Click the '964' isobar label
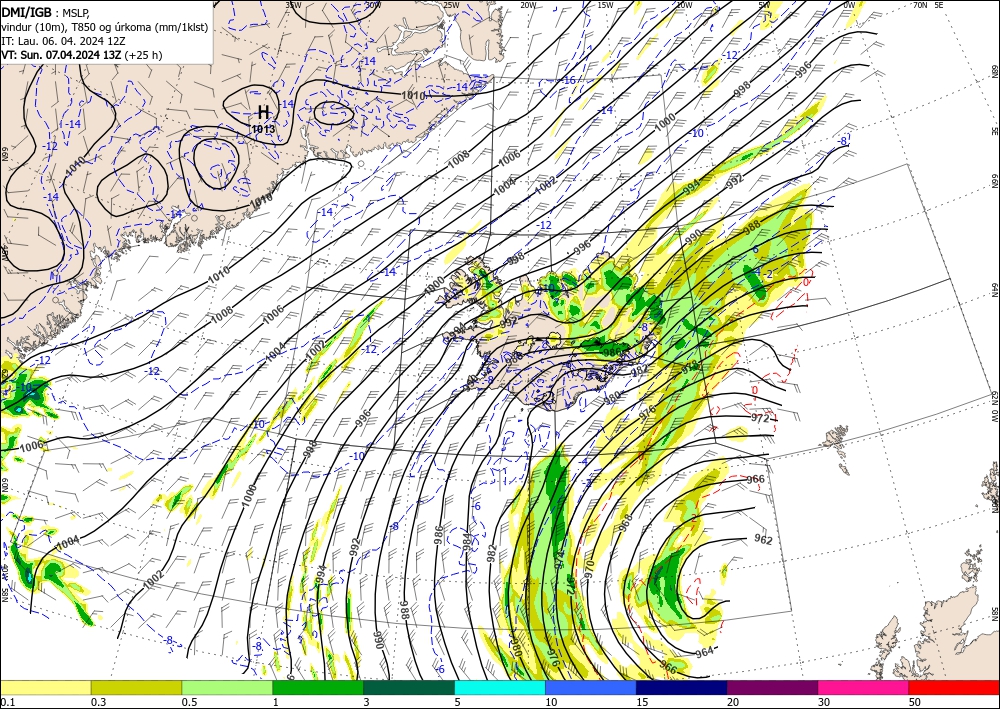The image size is (1000, 709). point(704,652)
